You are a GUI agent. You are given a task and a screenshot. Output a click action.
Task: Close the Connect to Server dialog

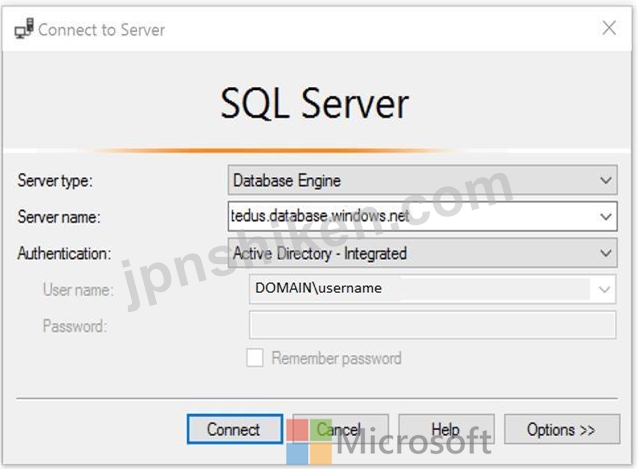609,28
